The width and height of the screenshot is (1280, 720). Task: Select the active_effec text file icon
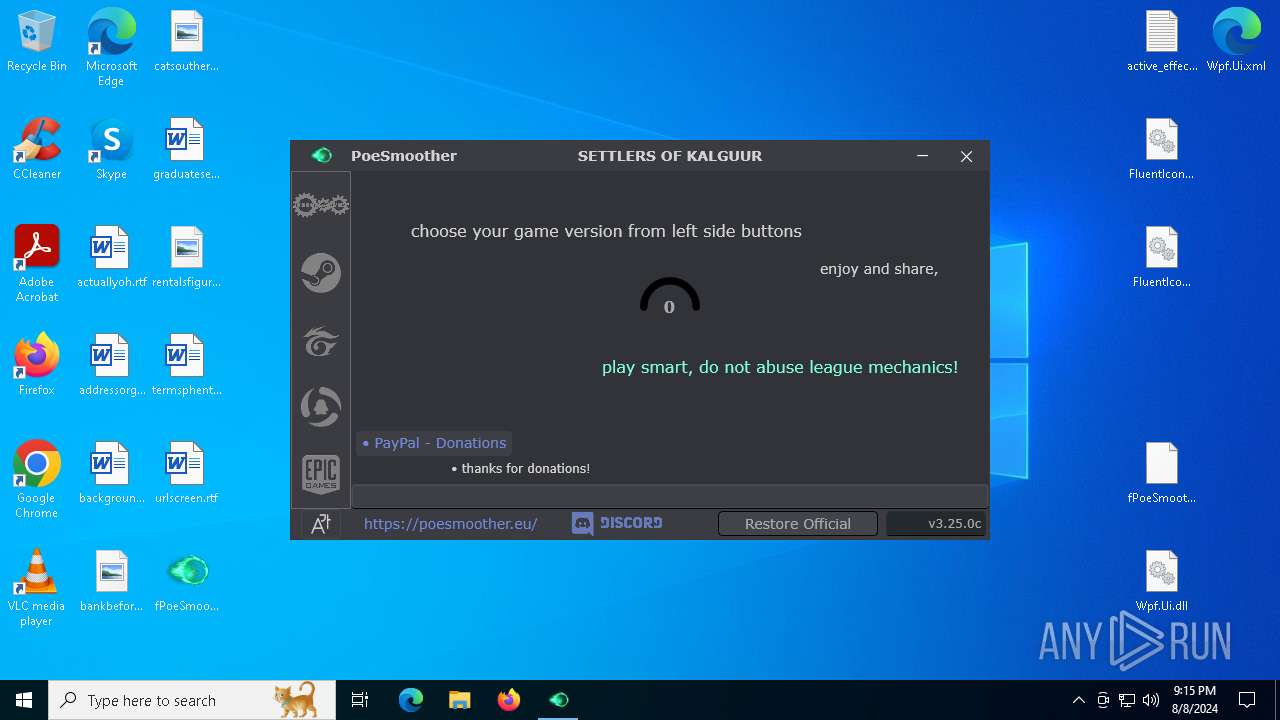pyautogui.click(x=1162, y=43)
